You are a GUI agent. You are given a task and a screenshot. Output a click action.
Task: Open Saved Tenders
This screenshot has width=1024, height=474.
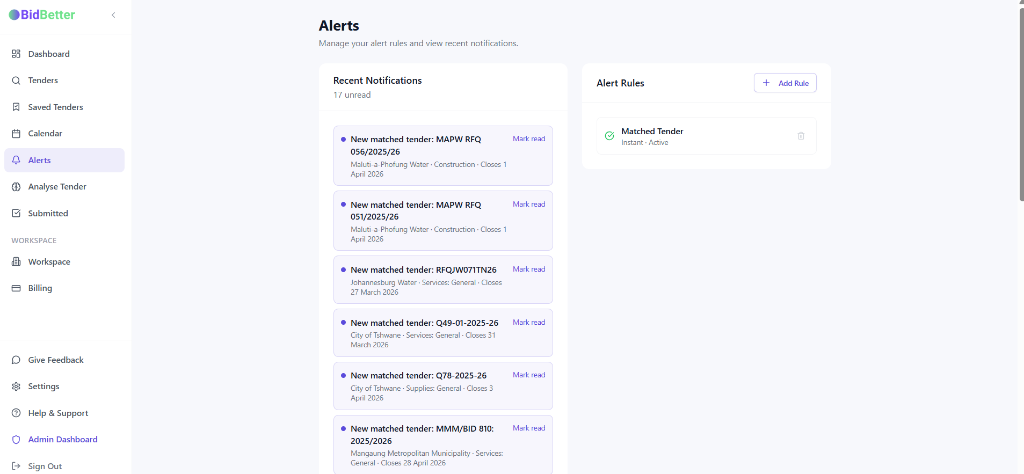click(x=64, y=107)
